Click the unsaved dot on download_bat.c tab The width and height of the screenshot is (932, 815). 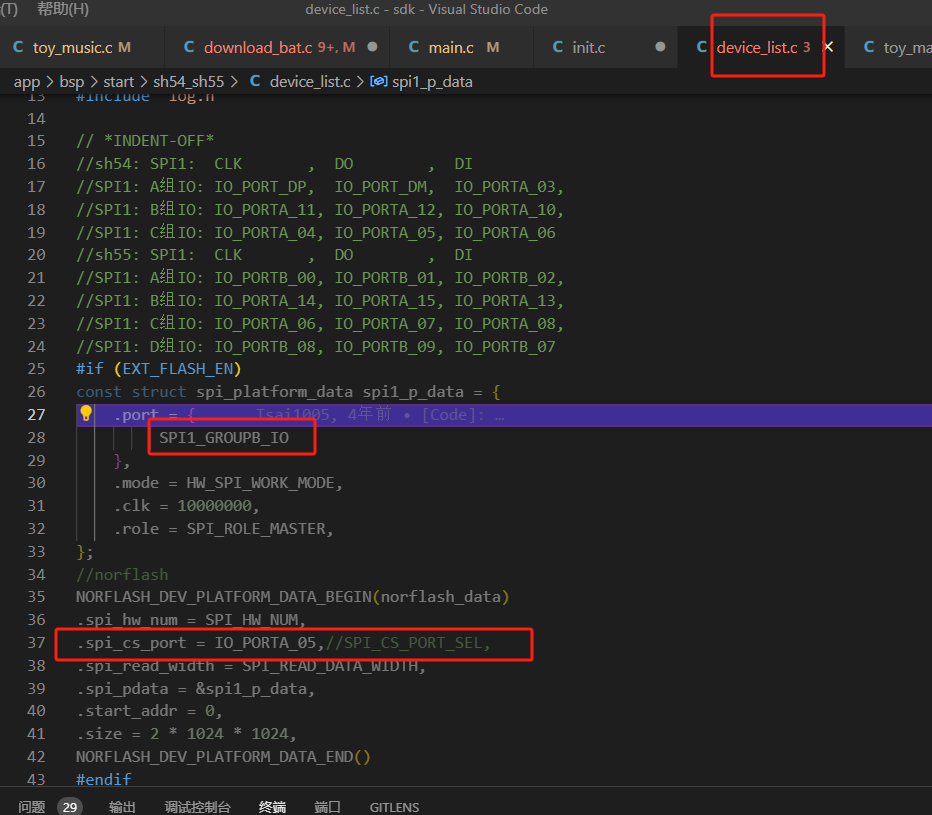coord(372,47)
